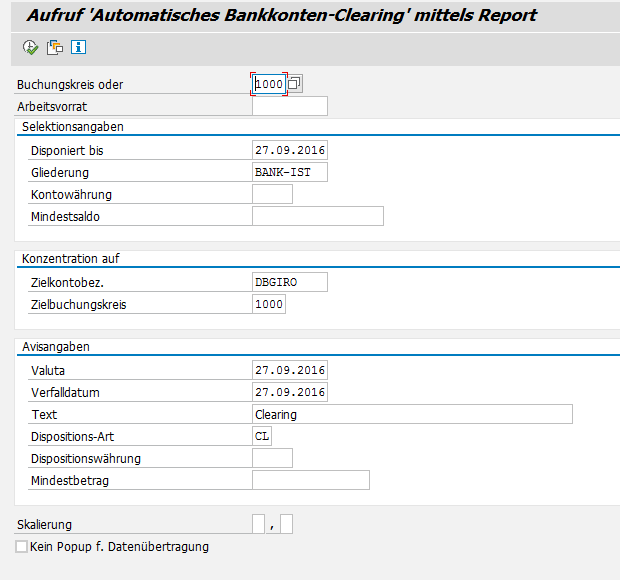The image size is (620, 580).
Task: Click the Text field containing Clearing
Action: [x=412, y=414]
